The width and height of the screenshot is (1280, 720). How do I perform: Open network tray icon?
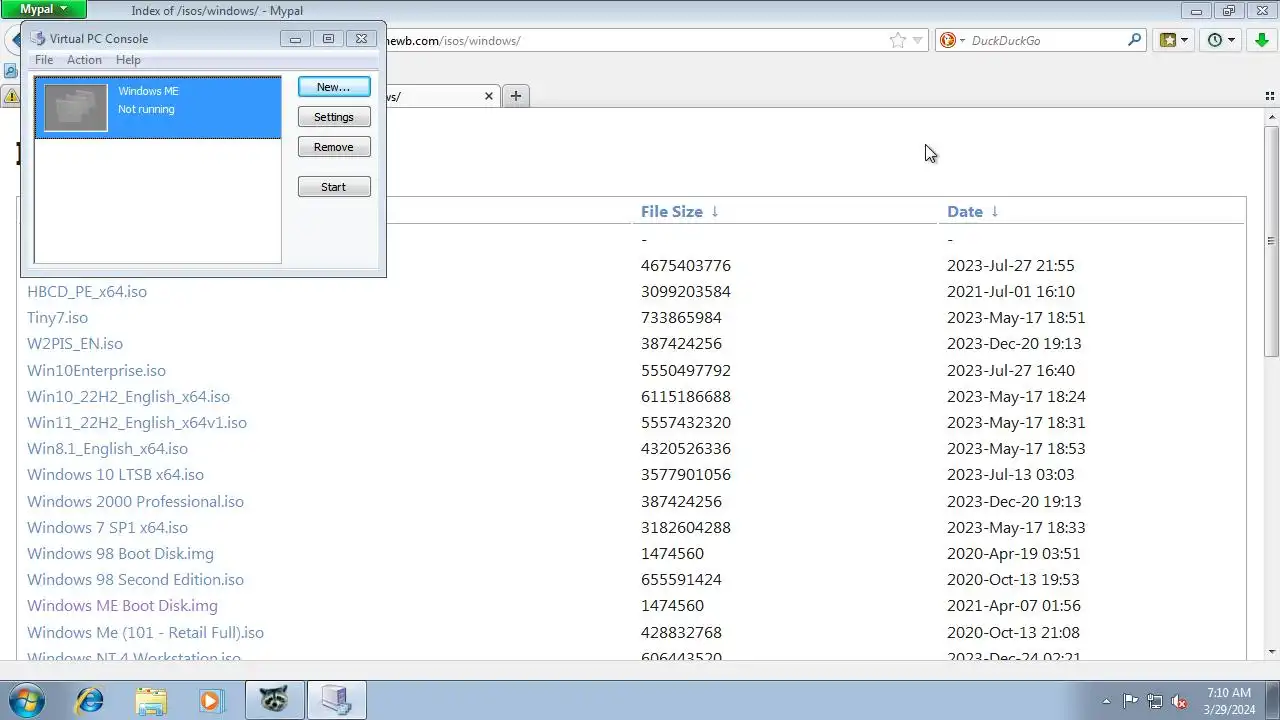1155,701
